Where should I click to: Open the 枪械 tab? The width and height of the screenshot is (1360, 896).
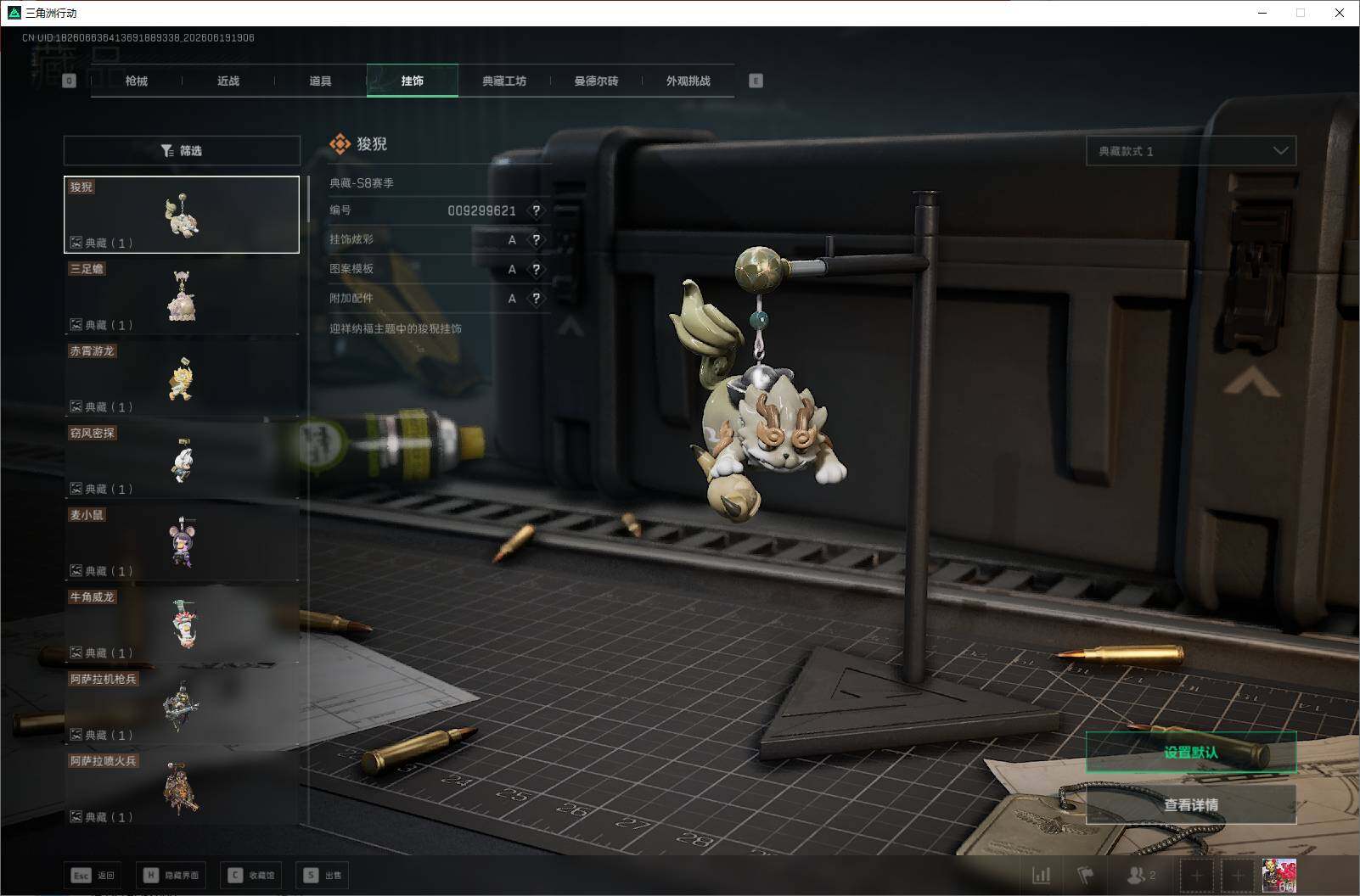[136, 81]
